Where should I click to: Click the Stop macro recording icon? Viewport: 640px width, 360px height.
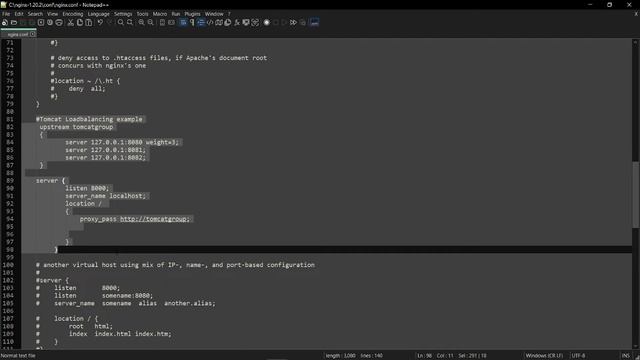(x=276, y=22)
